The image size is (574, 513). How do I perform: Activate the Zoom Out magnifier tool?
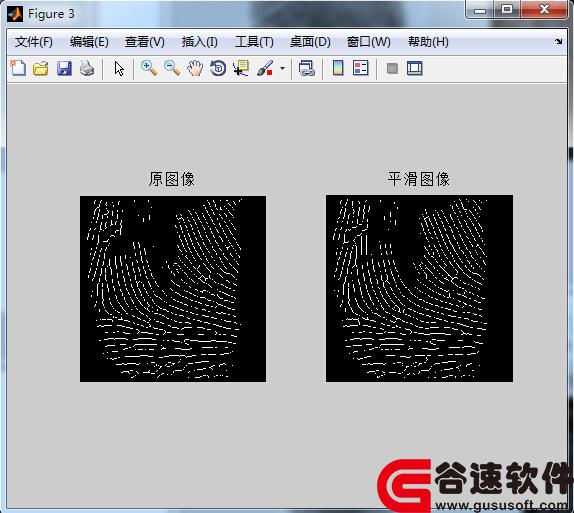click(172, 68)
